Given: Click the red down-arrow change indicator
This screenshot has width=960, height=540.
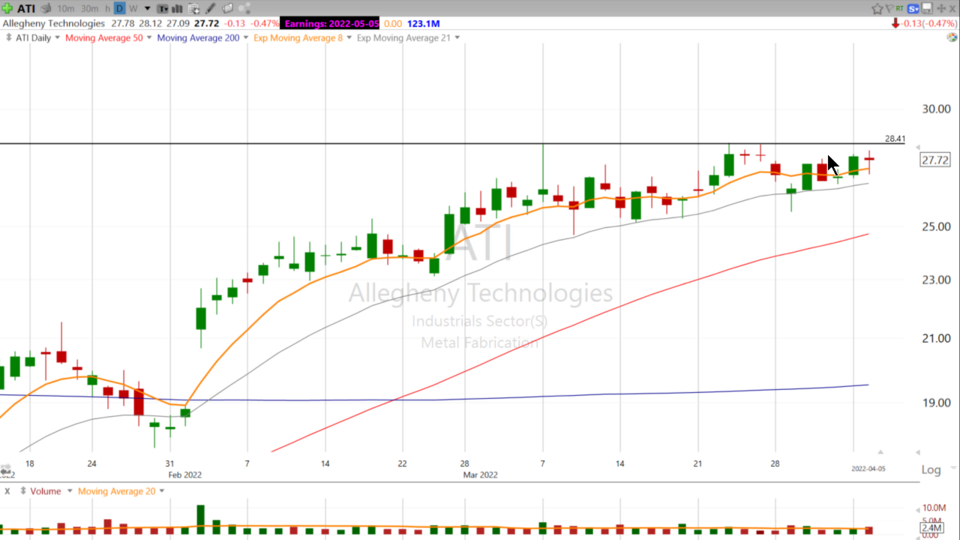Looking at the screenshot, I should tap(895, 23).
